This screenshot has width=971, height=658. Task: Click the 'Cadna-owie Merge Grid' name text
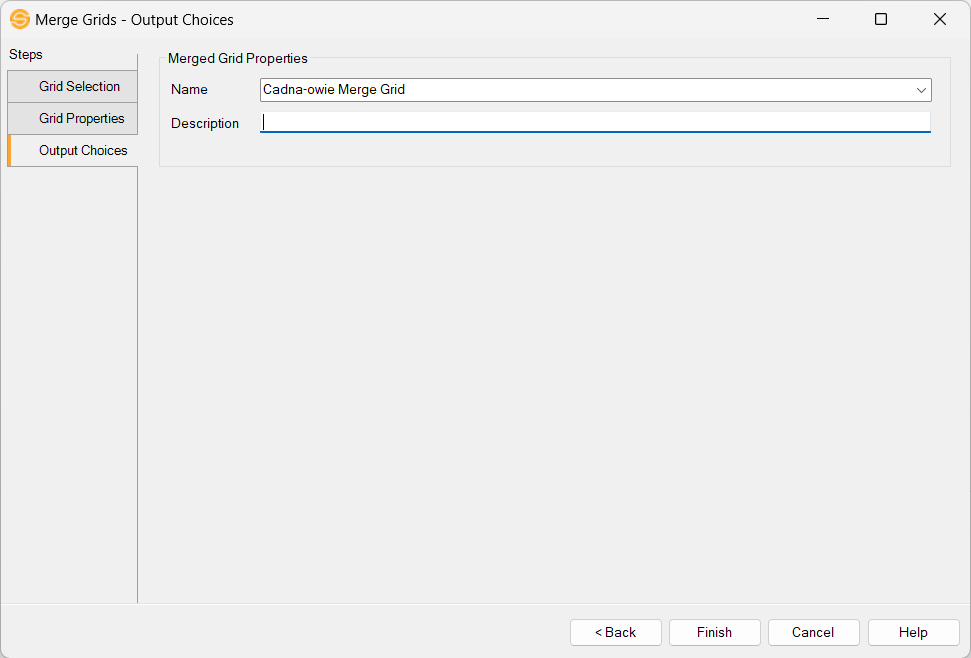point(334,90)
